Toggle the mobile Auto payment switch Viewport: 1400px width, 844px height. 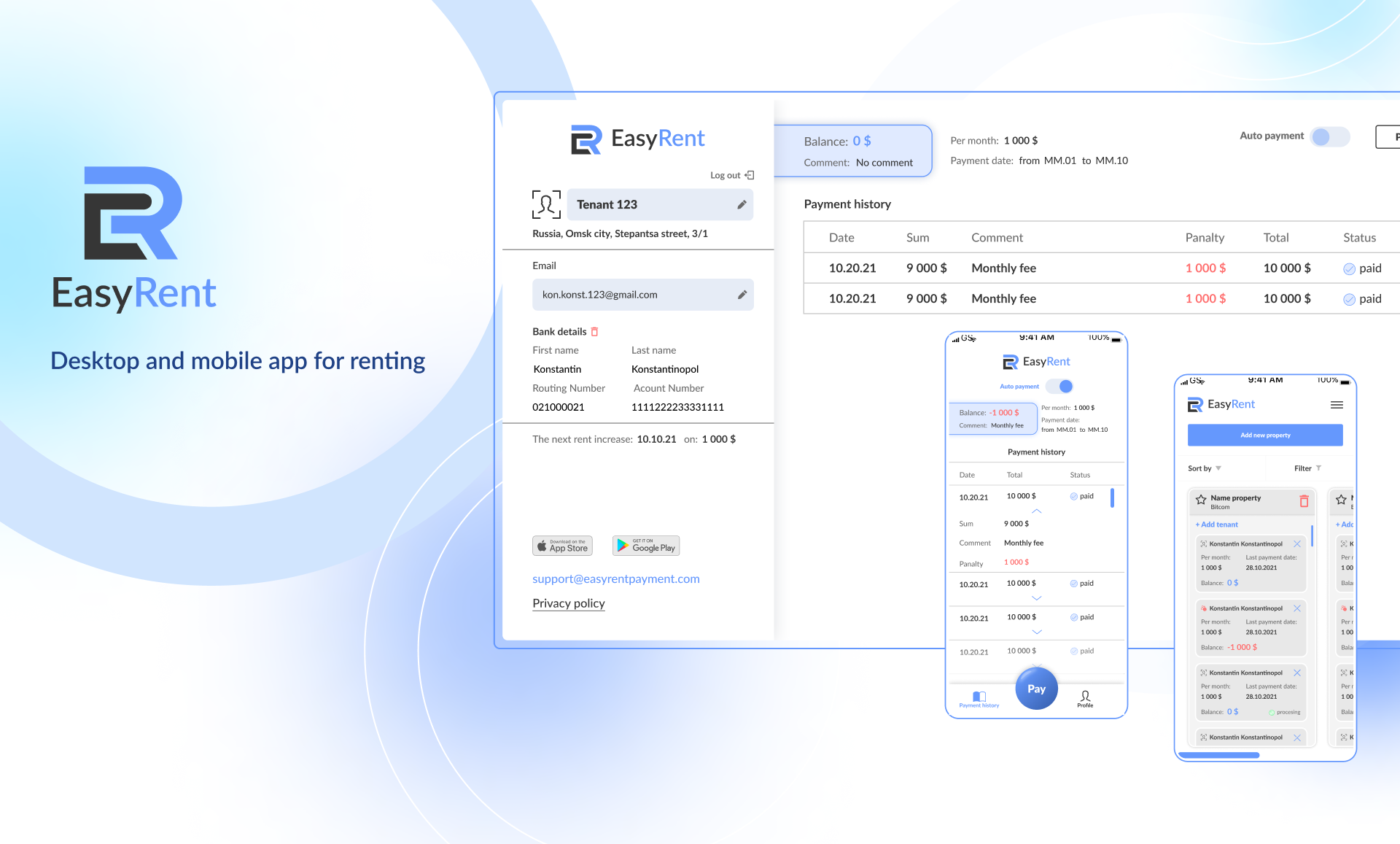click(x=1059, y=387)
